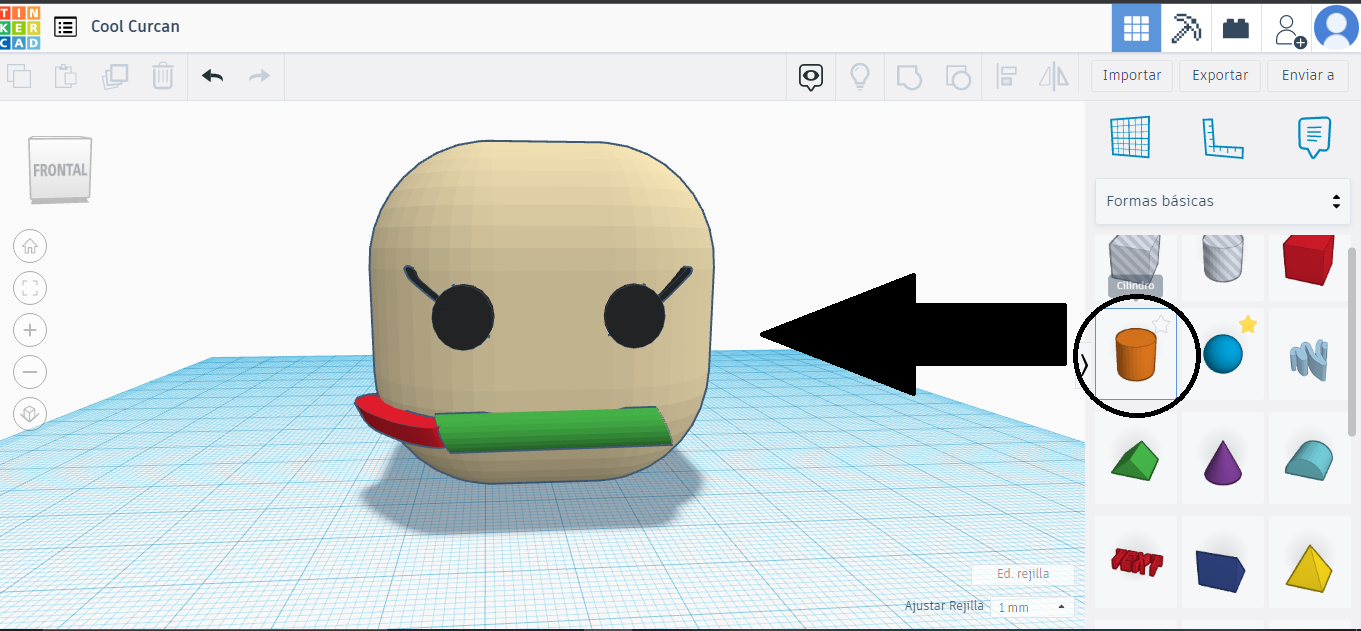Open the Ajustar Rejilla 1 mm dropdown
This screenshot has width=1361, height=631.
[x=1032, y=607]
